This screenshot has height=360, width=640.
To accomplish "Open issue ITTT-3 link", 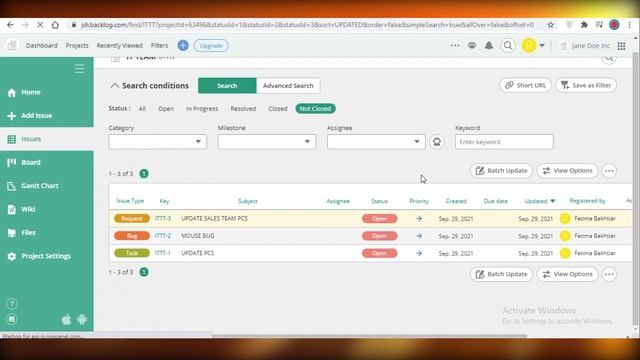I will (163, 218).
